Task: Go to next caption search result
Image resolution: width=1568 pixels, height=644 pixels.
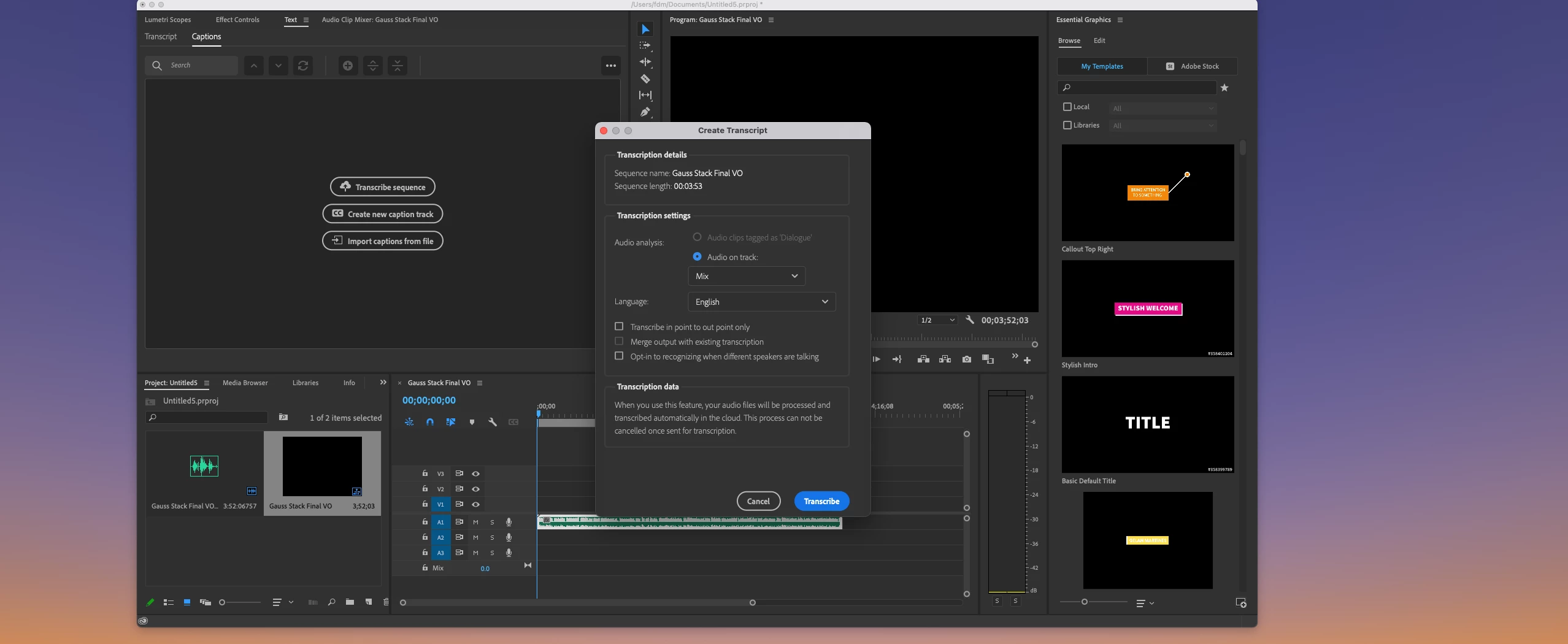Action: click(279, 66)
